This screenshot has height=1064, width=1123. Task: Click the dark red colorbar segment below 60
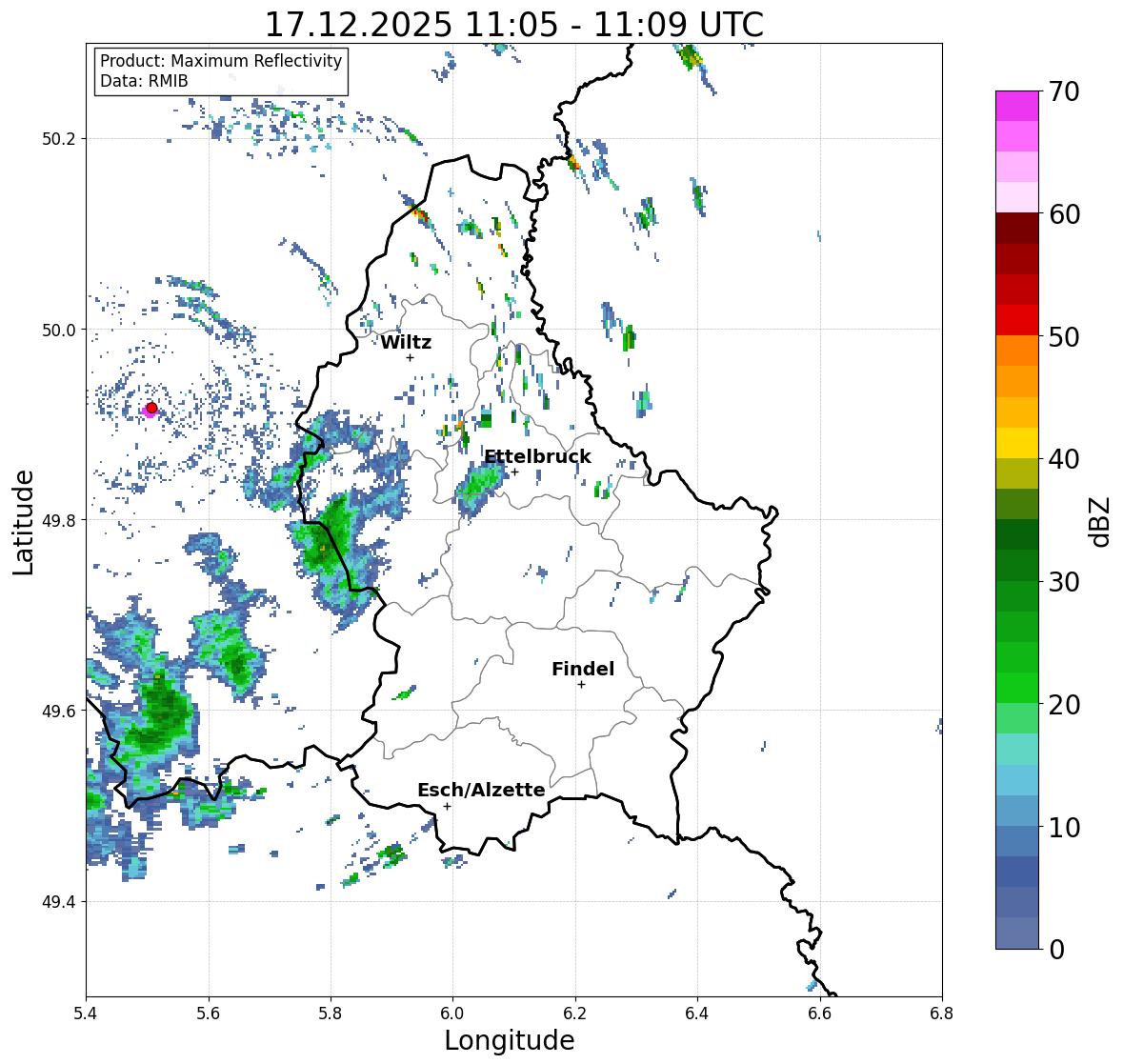[x=1017, y=229]
